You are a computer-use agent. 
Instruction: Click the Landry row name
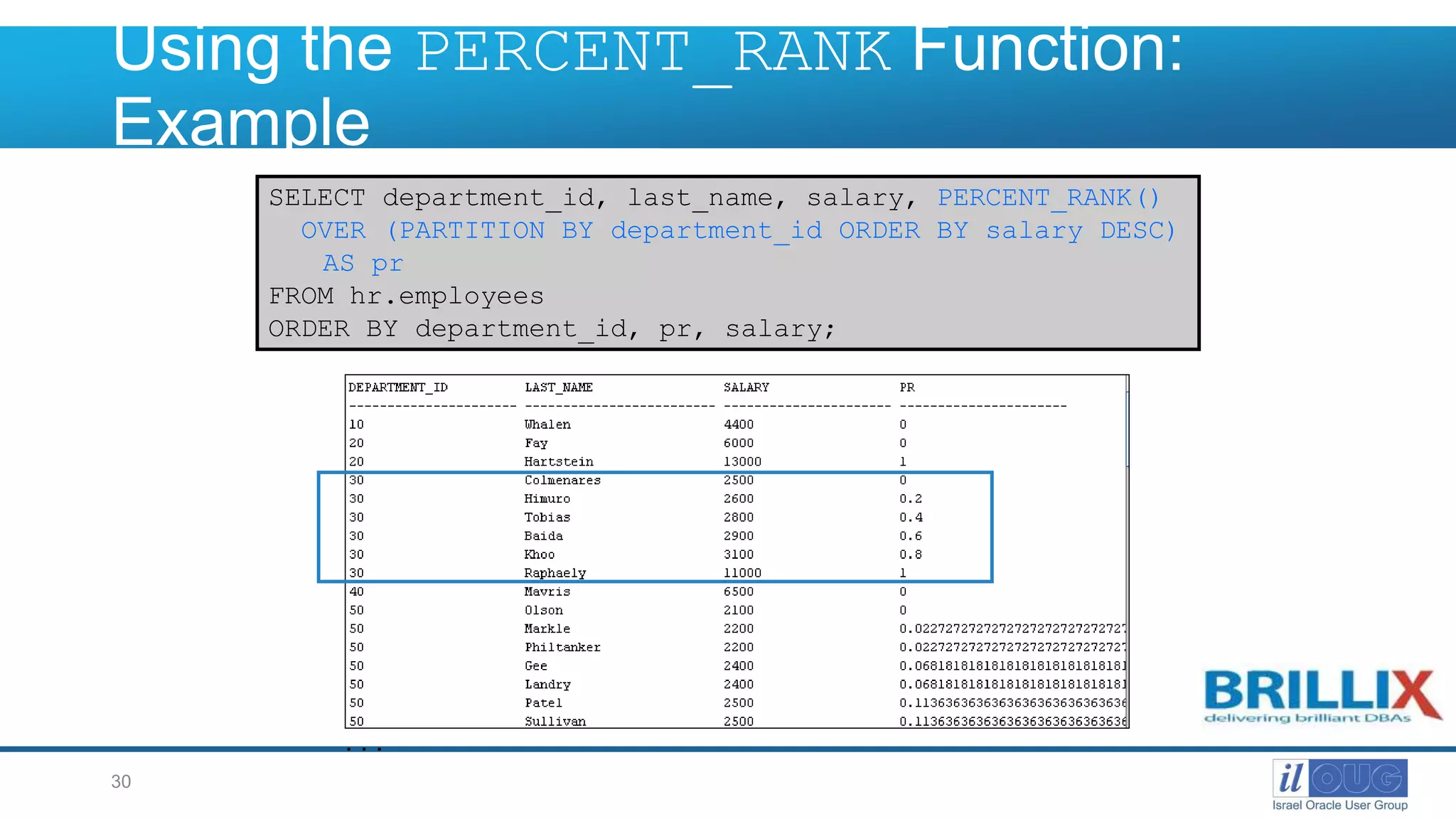click(547, 685)
